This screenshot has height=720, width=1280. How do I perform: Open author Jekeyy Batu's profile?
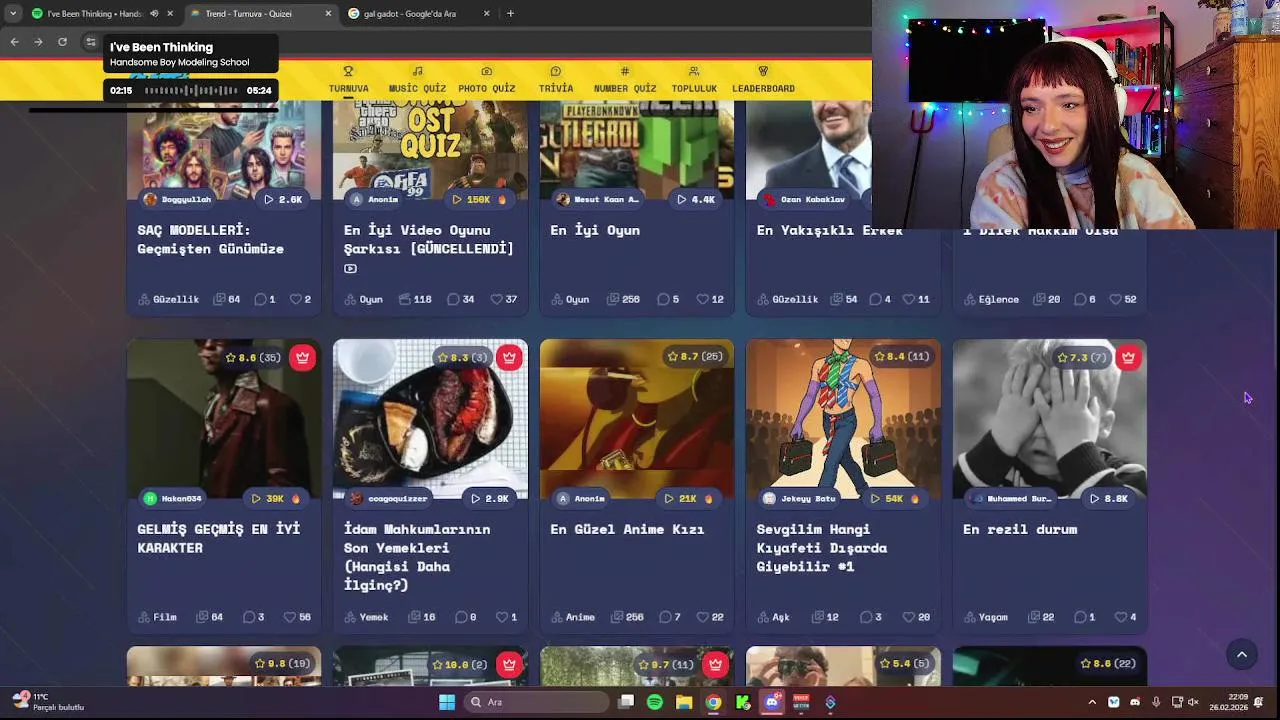[798, 498]
